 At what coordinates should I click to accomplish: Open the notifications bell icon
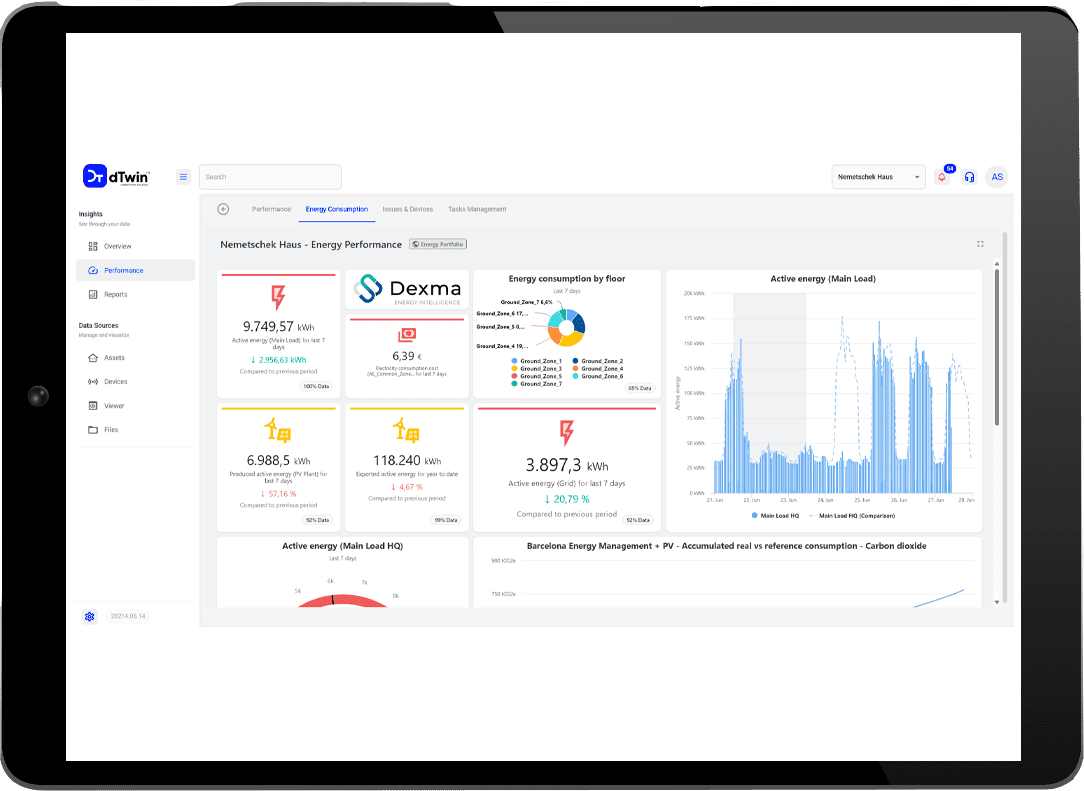941,177
